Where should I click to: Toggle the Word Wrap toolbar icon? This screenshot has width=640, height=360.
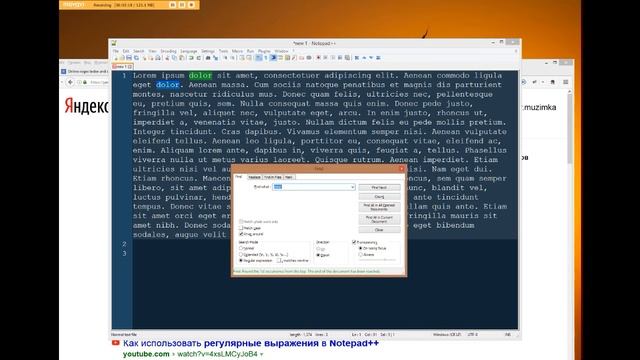(x=258, y=58)
